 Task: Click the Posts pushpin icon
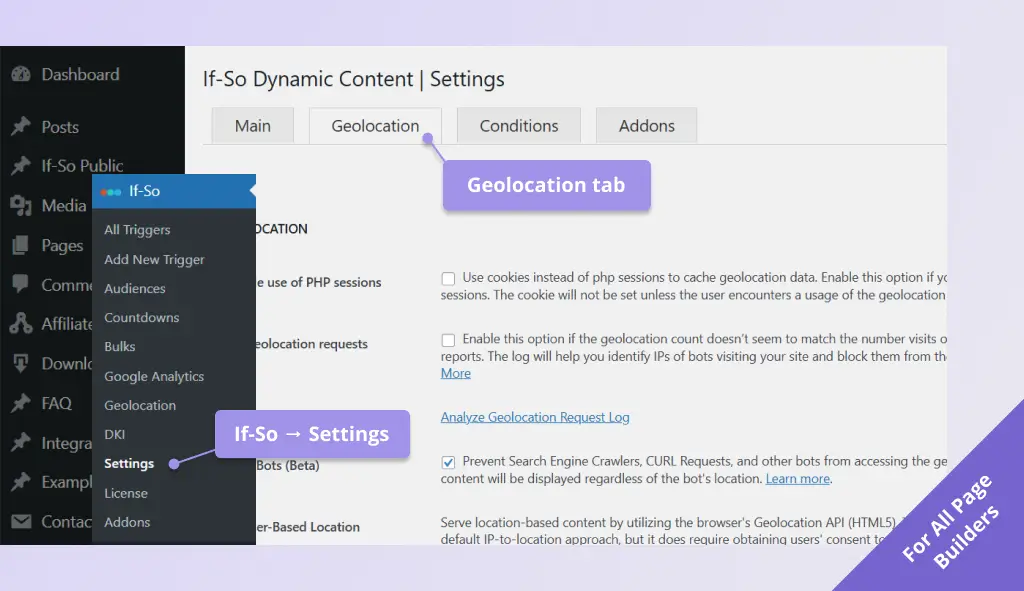(21, 127)
